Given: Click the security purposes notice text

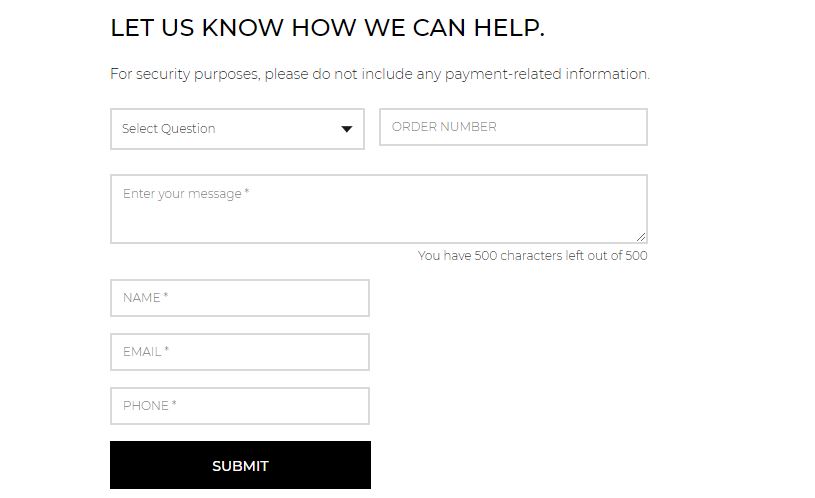Looking at the screenshot, I should tap(379, 74).
